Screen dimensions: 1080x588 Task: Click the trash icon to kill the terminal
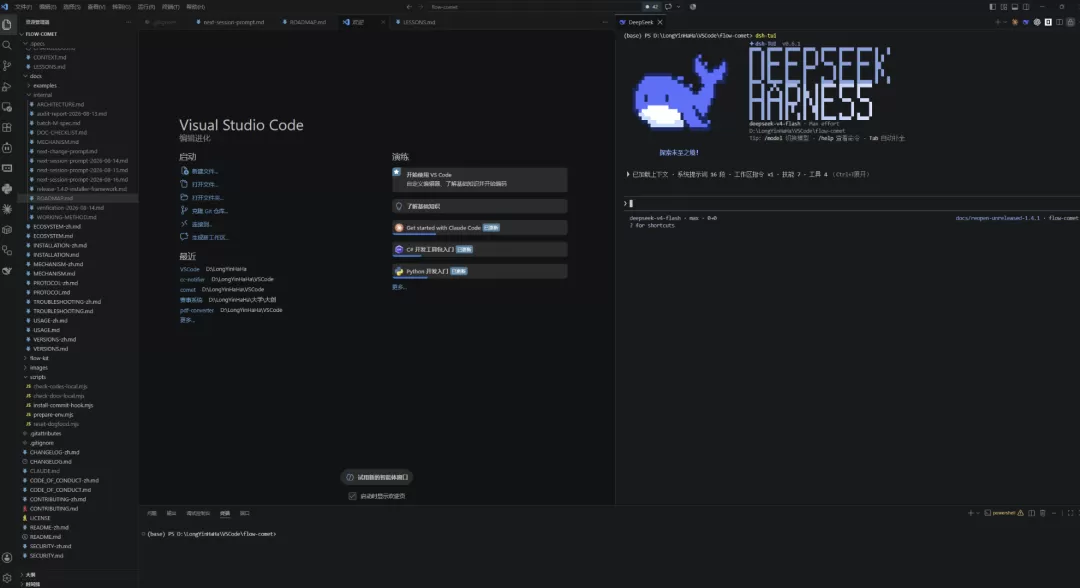[1043, 513]
